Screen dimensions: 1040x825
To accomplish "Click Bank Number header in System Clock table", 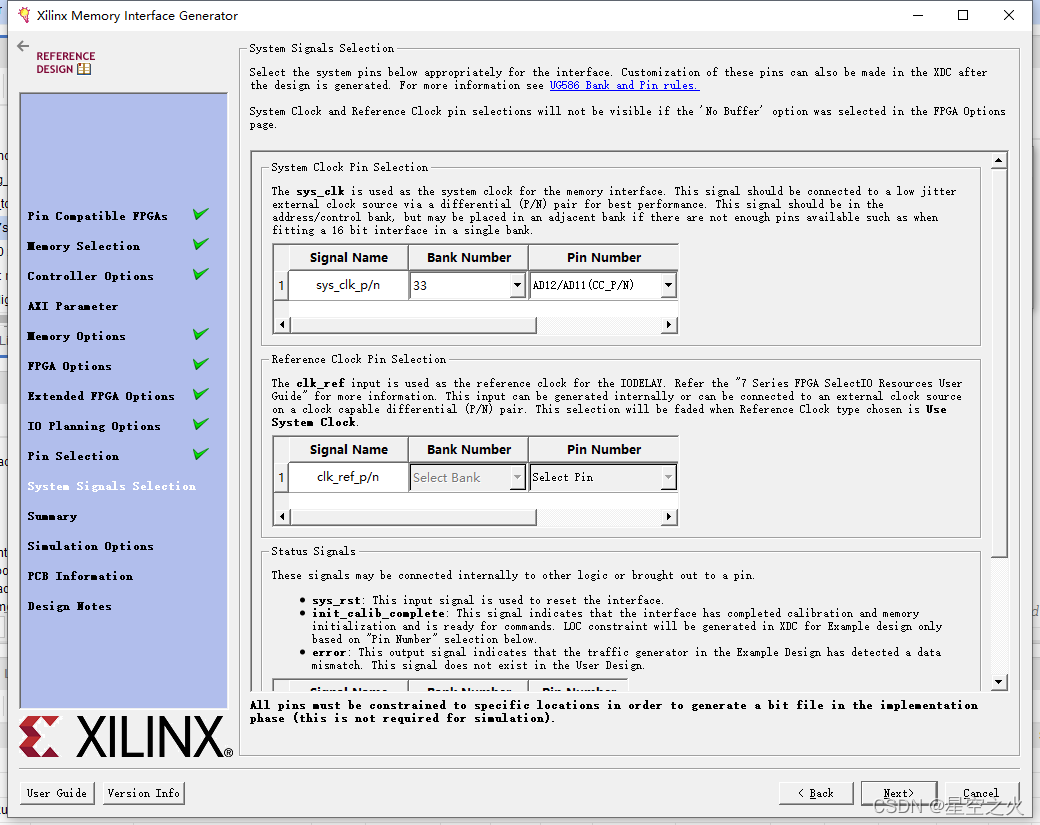I will pyautogui.click(x=468, y=257).
